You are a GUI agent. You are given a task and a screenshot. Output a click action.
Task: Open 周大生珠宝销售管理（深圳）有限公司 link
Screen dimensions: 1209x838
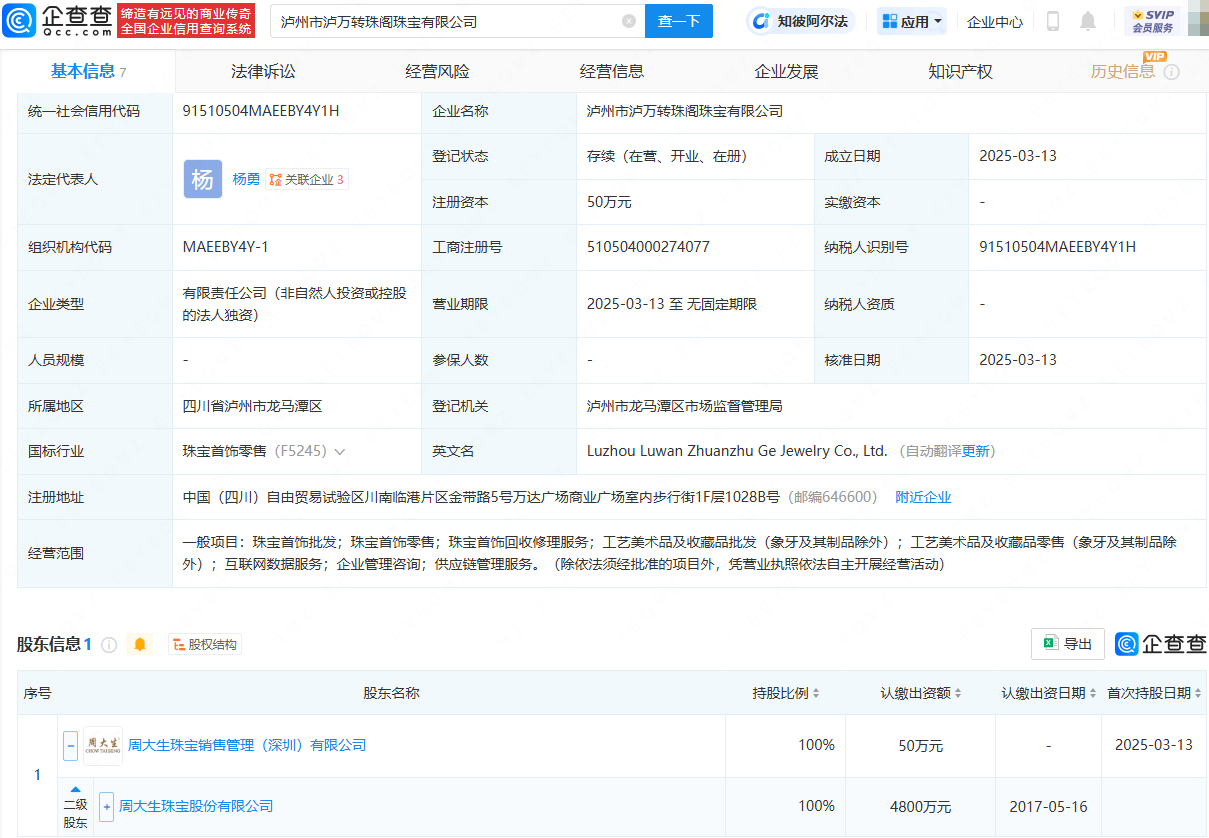coord(247,746)
